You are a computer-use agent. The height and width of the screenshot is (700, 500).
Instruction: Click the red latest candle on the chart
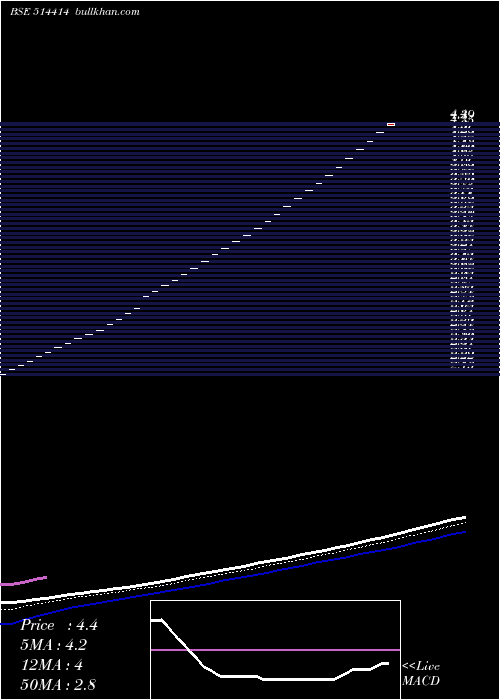391,125
